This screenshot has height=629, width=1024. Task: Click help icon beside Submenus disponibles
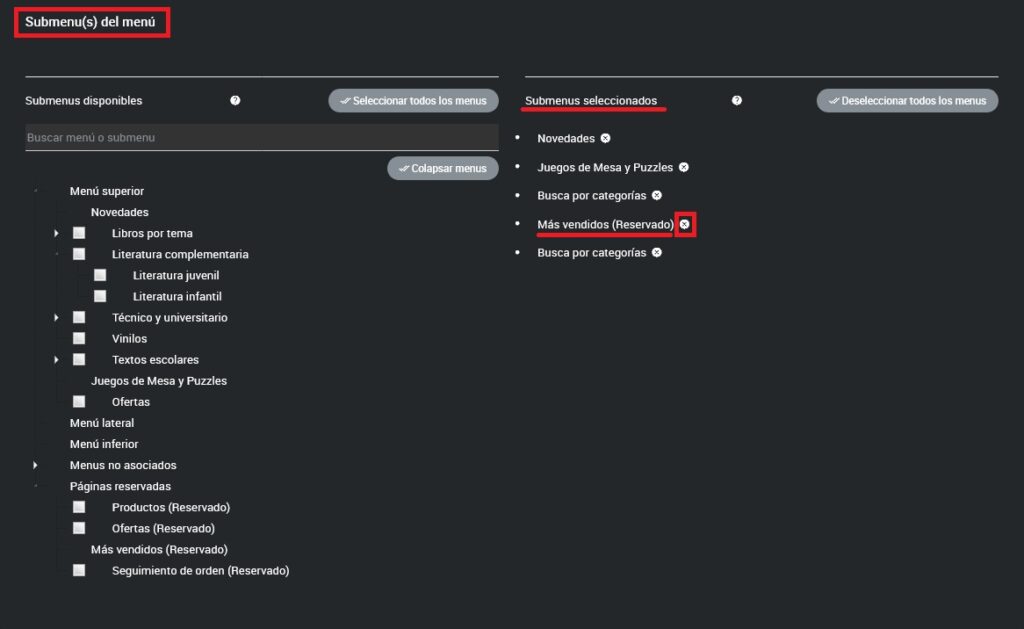[235, 100]
